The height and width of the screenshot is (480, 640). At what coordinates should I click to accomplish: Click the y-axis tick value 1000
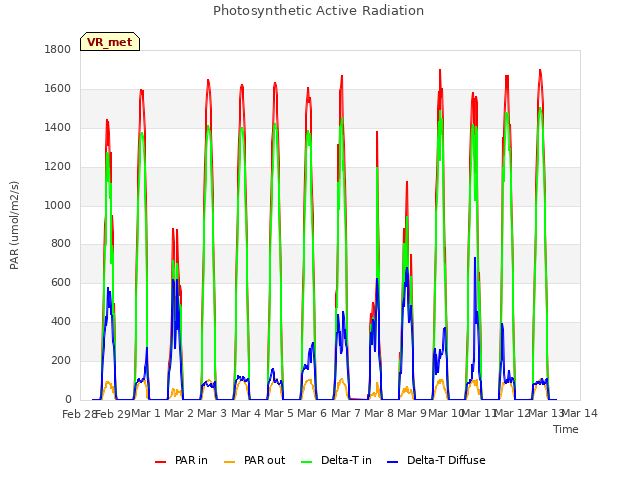coord(58,205)
